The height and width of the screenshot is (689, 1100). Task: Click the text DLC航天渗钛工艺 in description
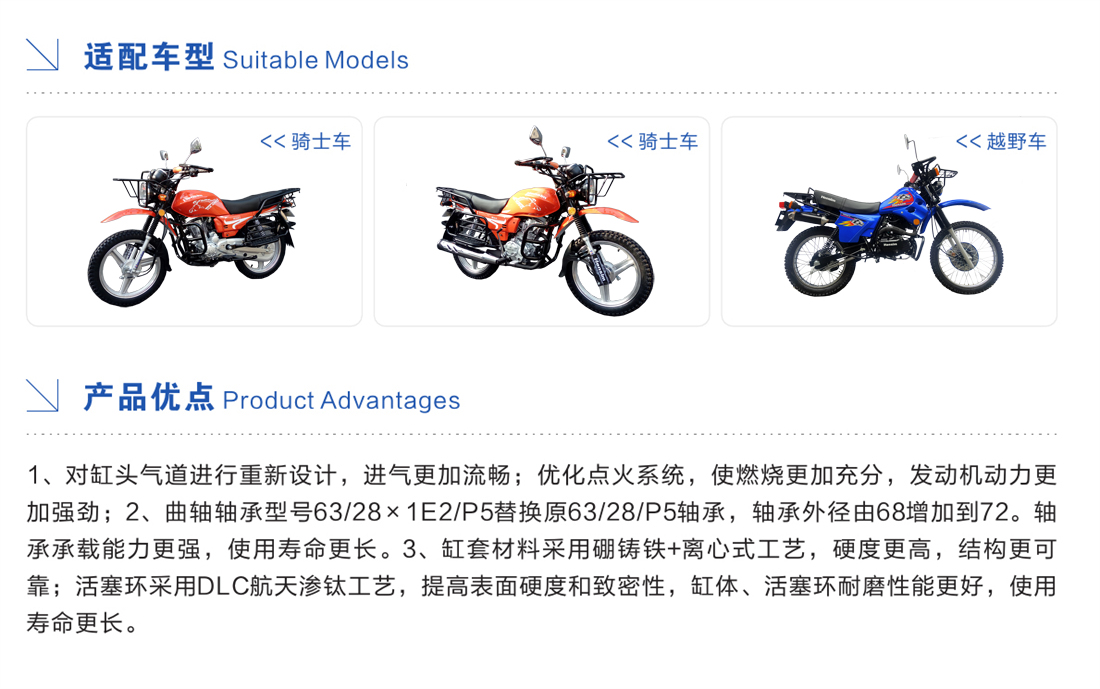tap(296, 586)
